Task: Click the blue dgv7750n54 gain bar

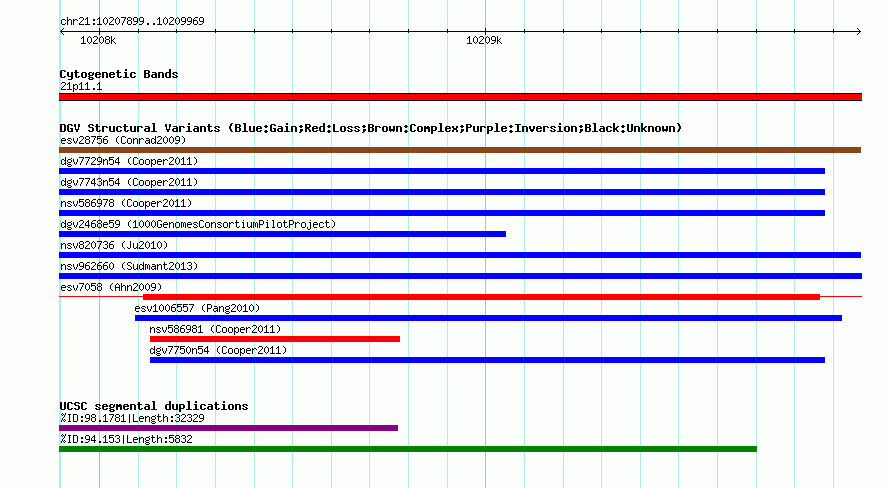Action: point(488,360)
